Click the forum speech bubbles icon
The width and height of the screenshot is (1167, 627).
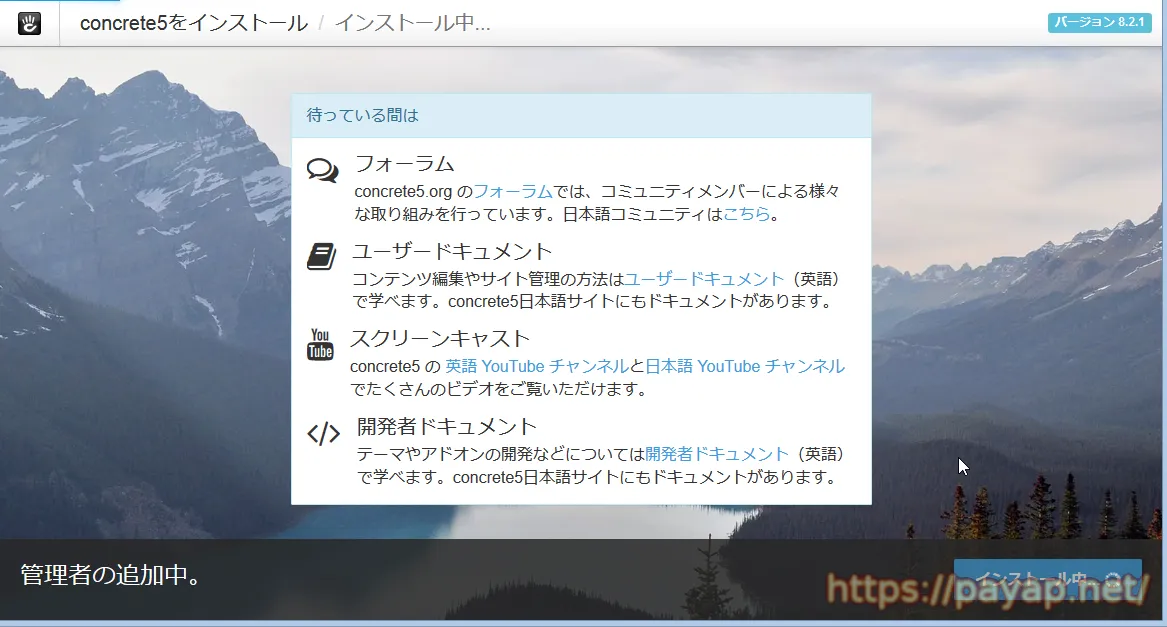[322, 170]
